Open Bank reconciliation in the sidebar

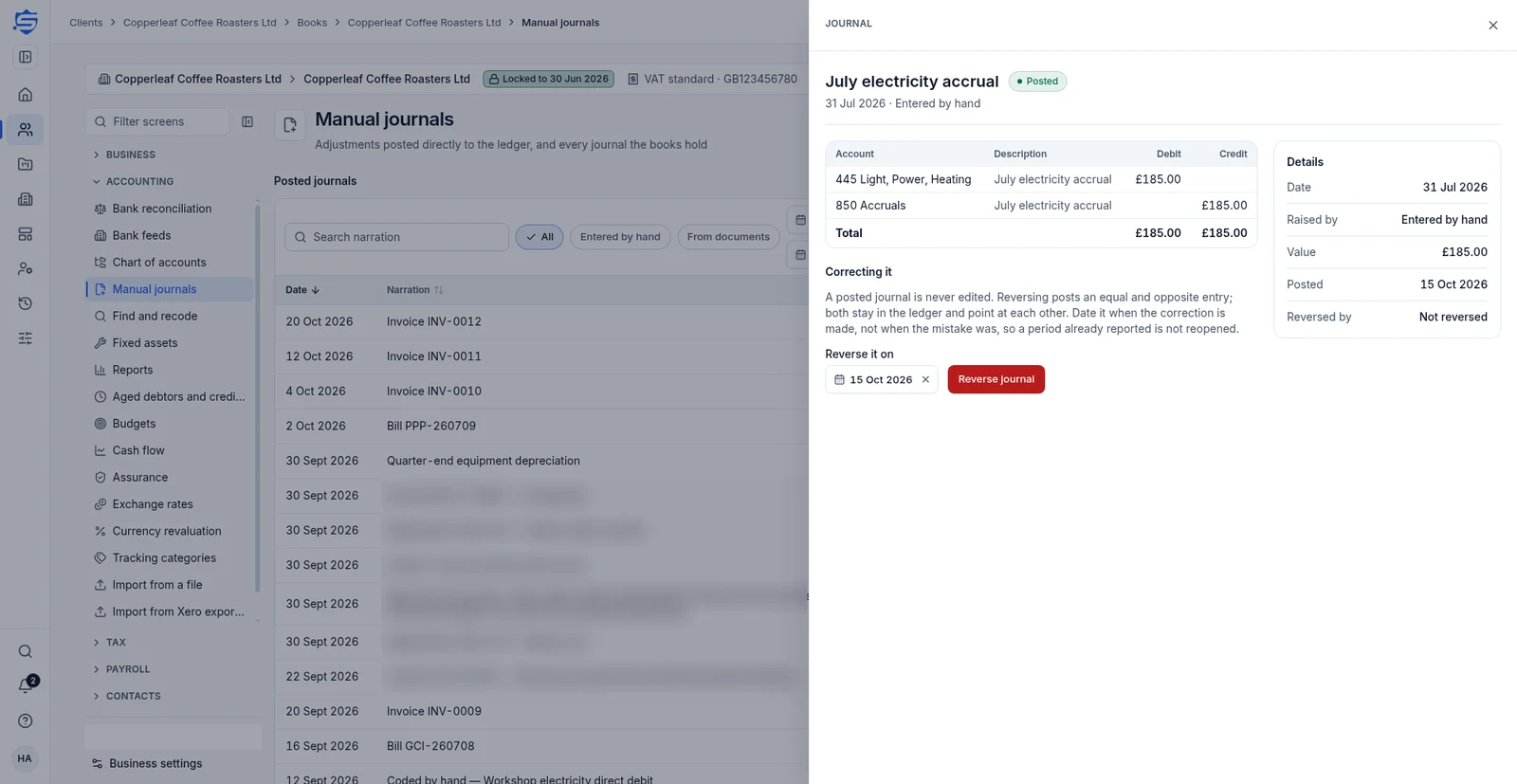tap(170, 209)
